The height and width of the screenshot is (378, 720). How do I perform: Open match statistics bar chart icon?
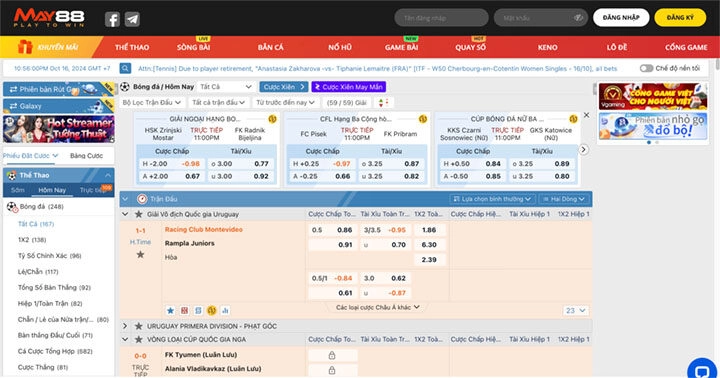225,311
